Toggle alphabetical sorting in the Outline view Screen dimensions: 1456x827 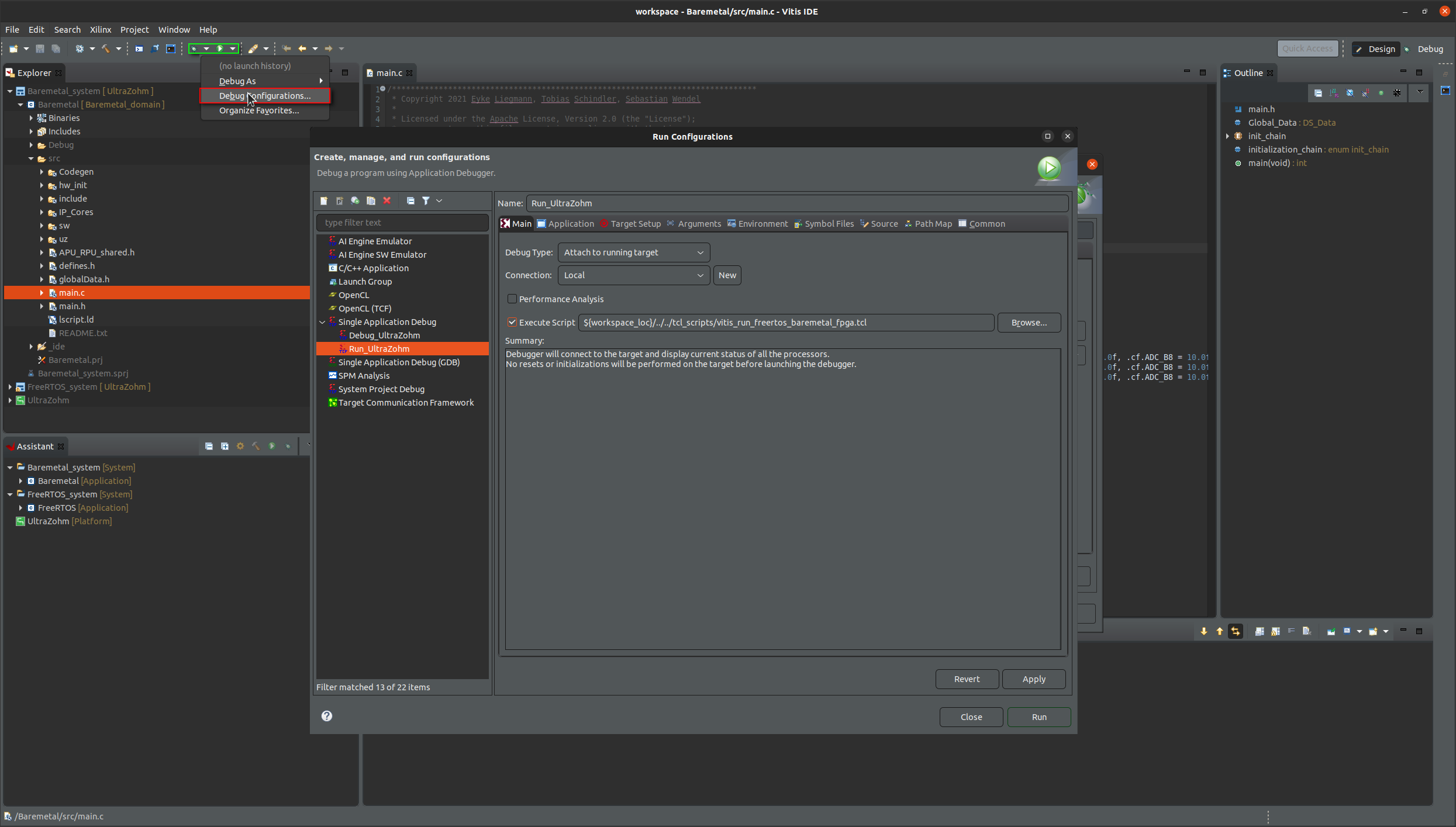[1334, 93]
